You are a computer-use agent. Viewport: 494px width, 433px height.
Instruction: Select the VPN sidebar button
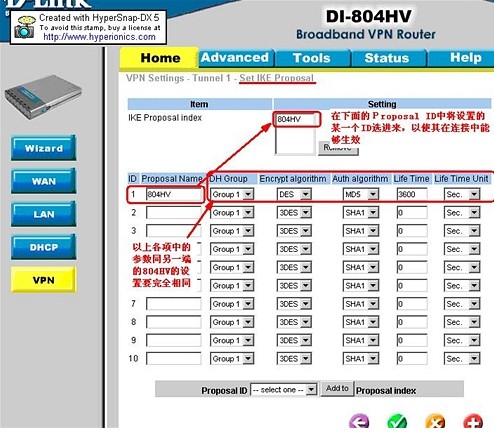point(43,280)
